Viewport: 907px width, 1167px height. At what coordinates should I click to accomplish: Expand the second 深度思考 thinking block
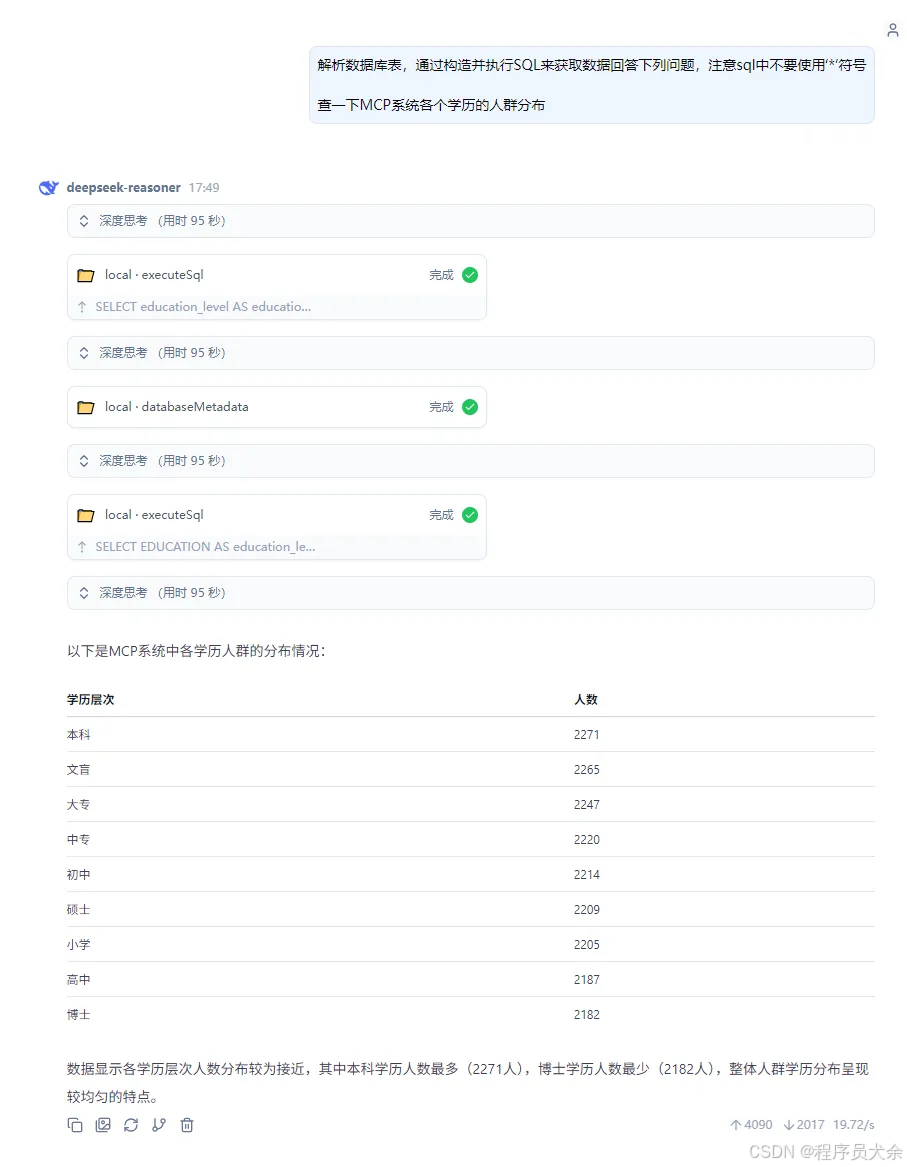coord(84,353)
